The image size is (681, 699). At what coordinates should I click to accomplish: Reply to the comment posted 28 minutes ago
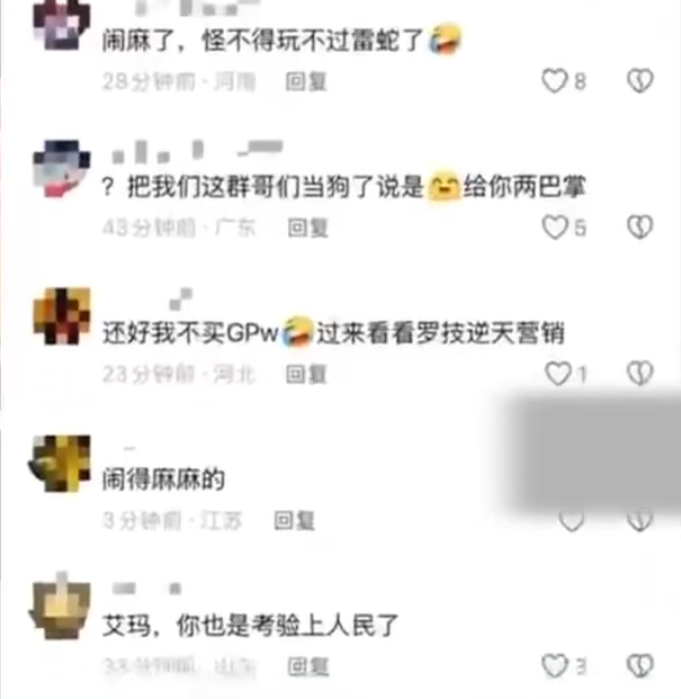click(306, 82)
